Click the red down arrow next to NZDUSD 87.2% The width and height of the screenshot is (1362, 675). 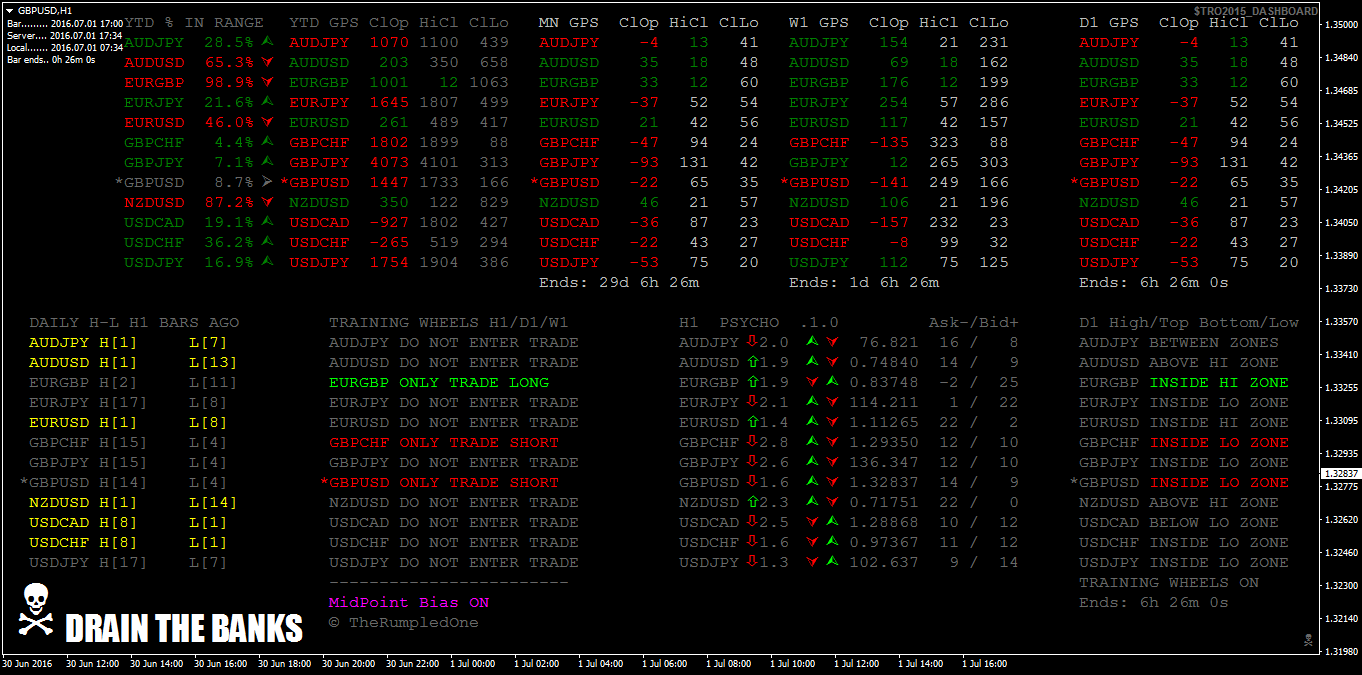tap(267, 203)
